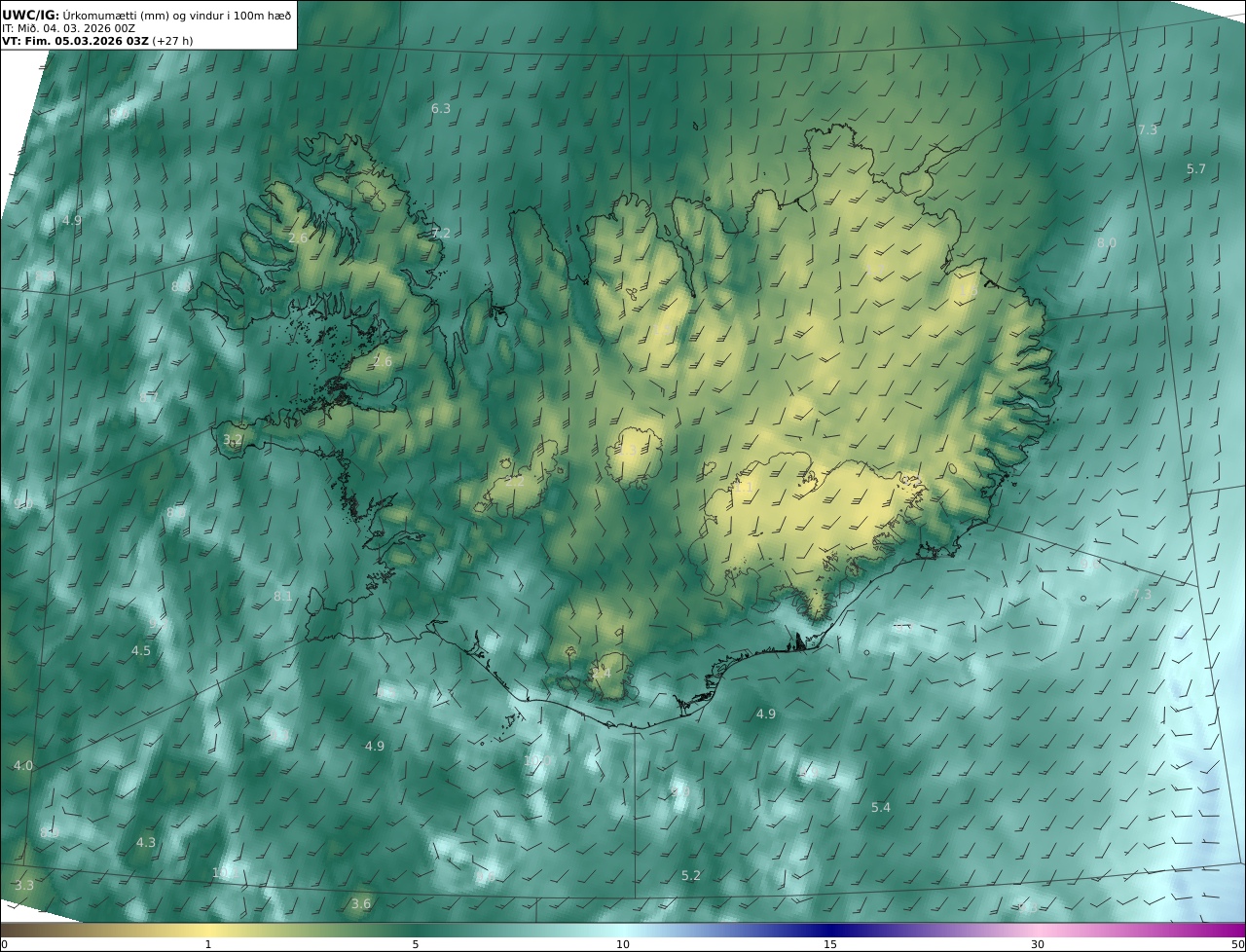Click the 4.3 precipitation value label
Viewport: 1246px width, 952px height.
tap(146, 842)
